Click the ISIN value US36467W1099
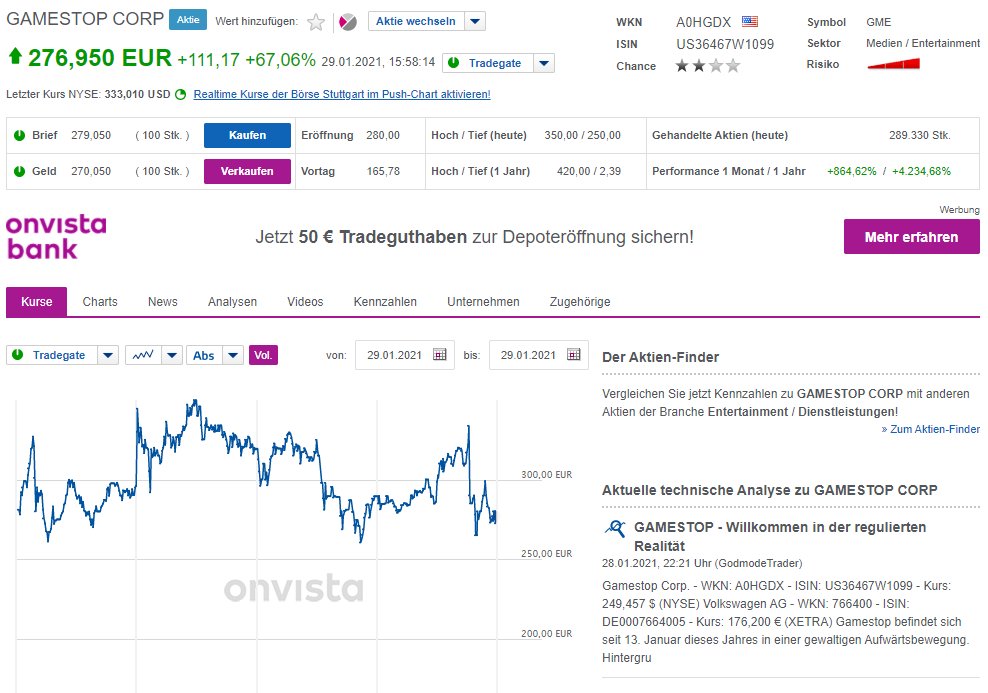The height and width of the screenshot is (693, 988). 725,44
